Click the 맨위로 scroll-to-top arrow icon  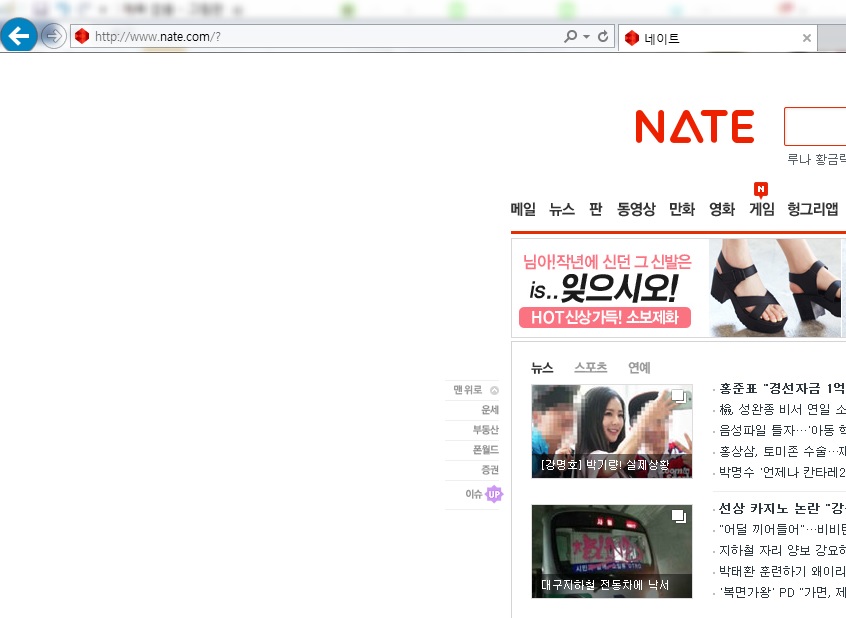pyautogui.click(x=494, y=390)
